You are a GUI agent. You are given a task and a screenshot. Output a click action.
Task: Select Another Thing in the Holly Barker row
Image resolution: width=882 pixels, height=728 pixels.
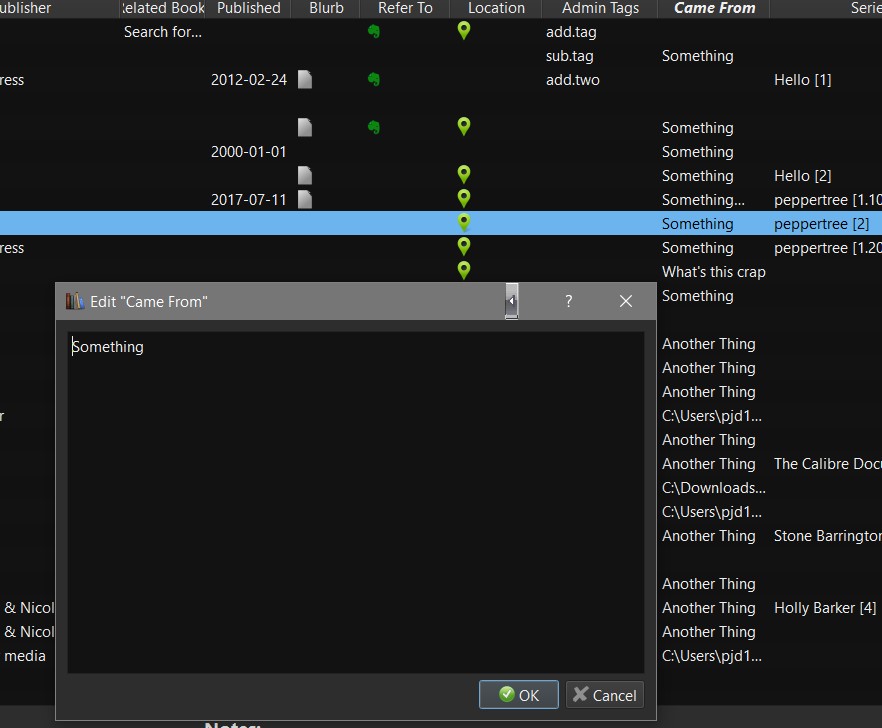pyautogui.click(x=708, y=608)
